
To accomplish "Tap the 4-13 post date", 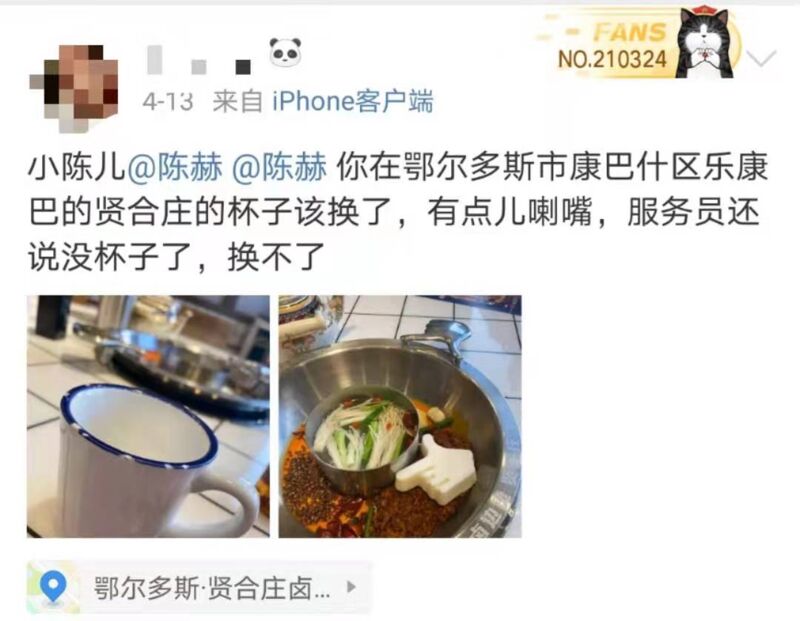I will 168,102.
